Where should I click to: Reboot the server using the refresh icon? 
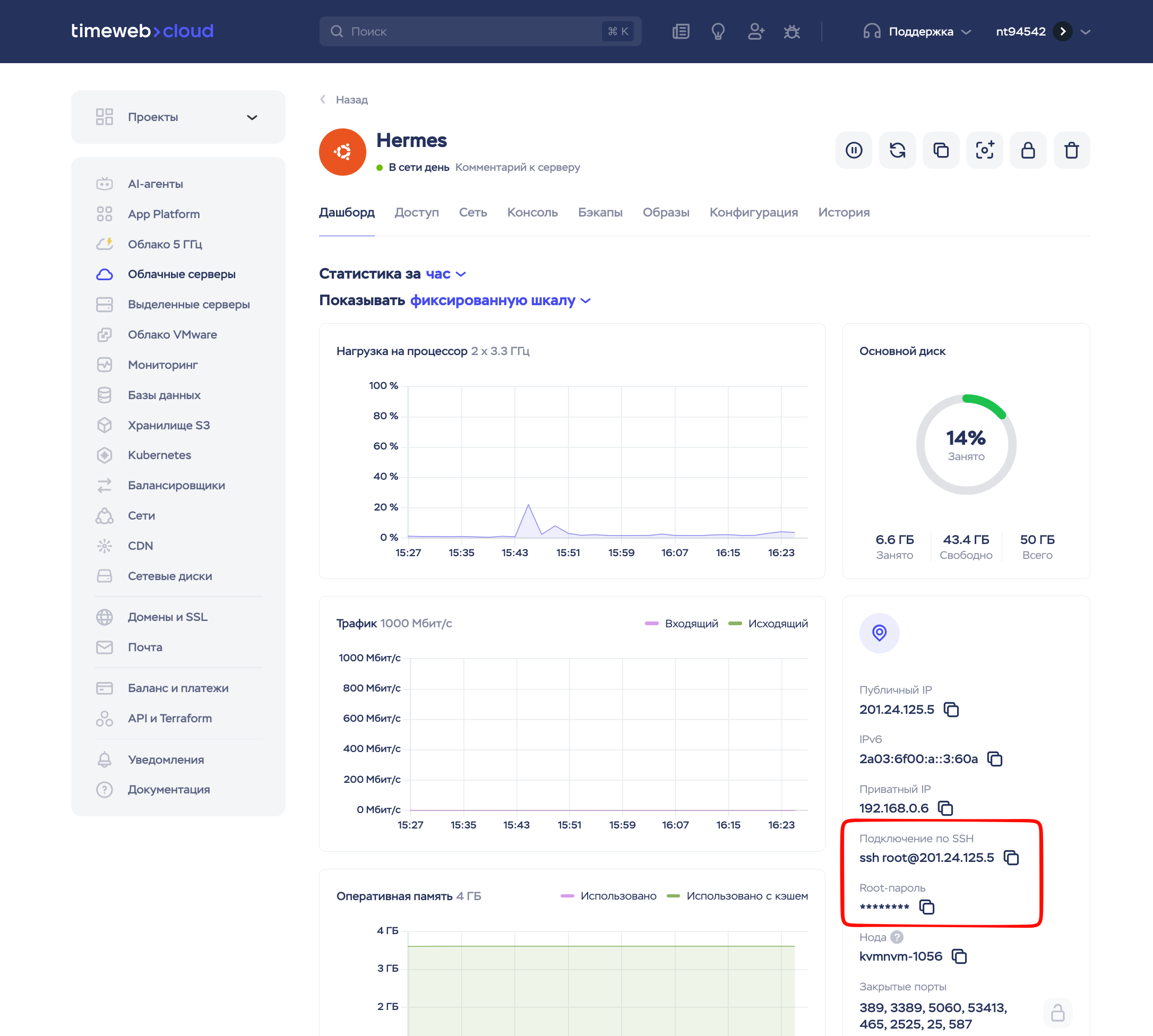897,150
